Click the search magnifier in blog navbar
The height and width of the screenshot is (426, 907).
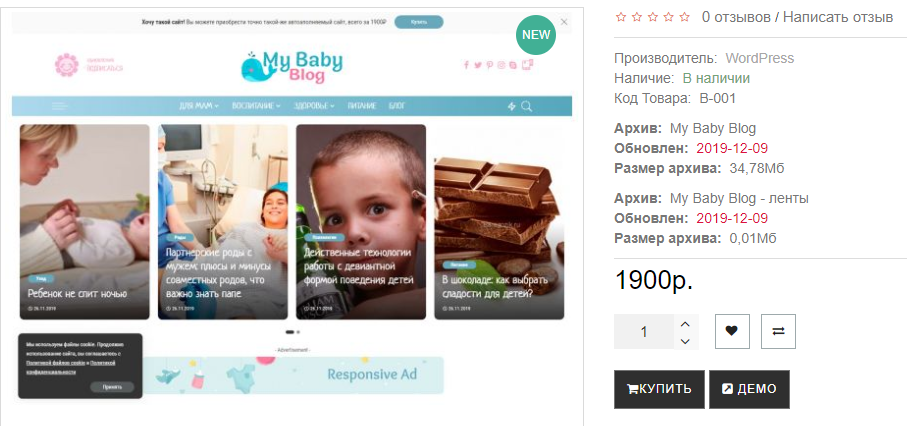coord(526,106)
